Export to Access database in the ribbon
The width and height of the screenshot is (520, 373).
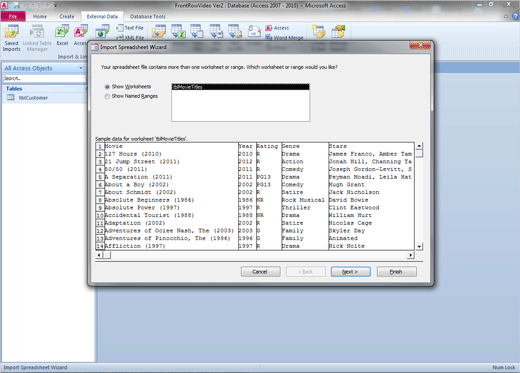277,28
